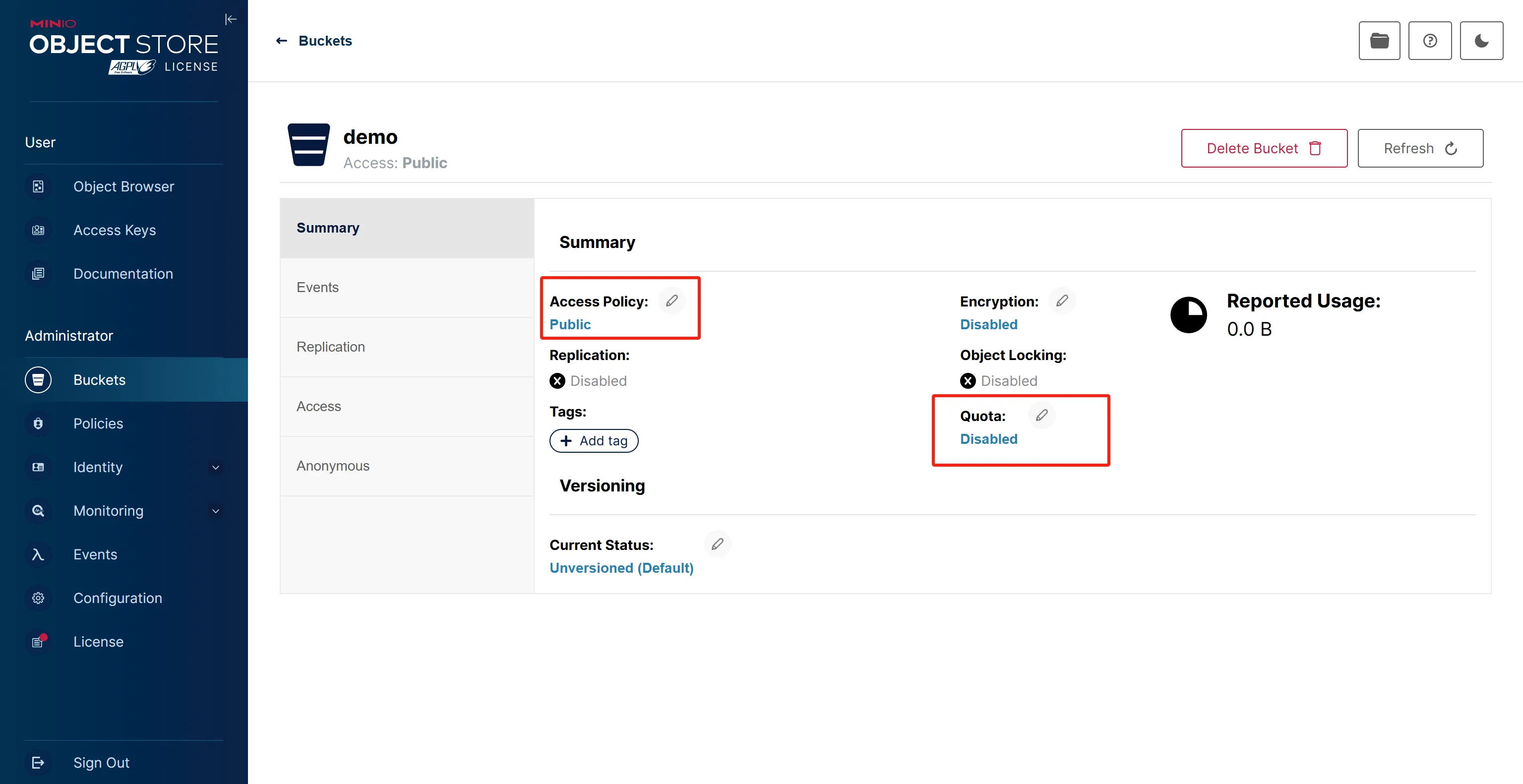
Task: Switch to the Events tab in bucket panel
Action: pos(317,287)
